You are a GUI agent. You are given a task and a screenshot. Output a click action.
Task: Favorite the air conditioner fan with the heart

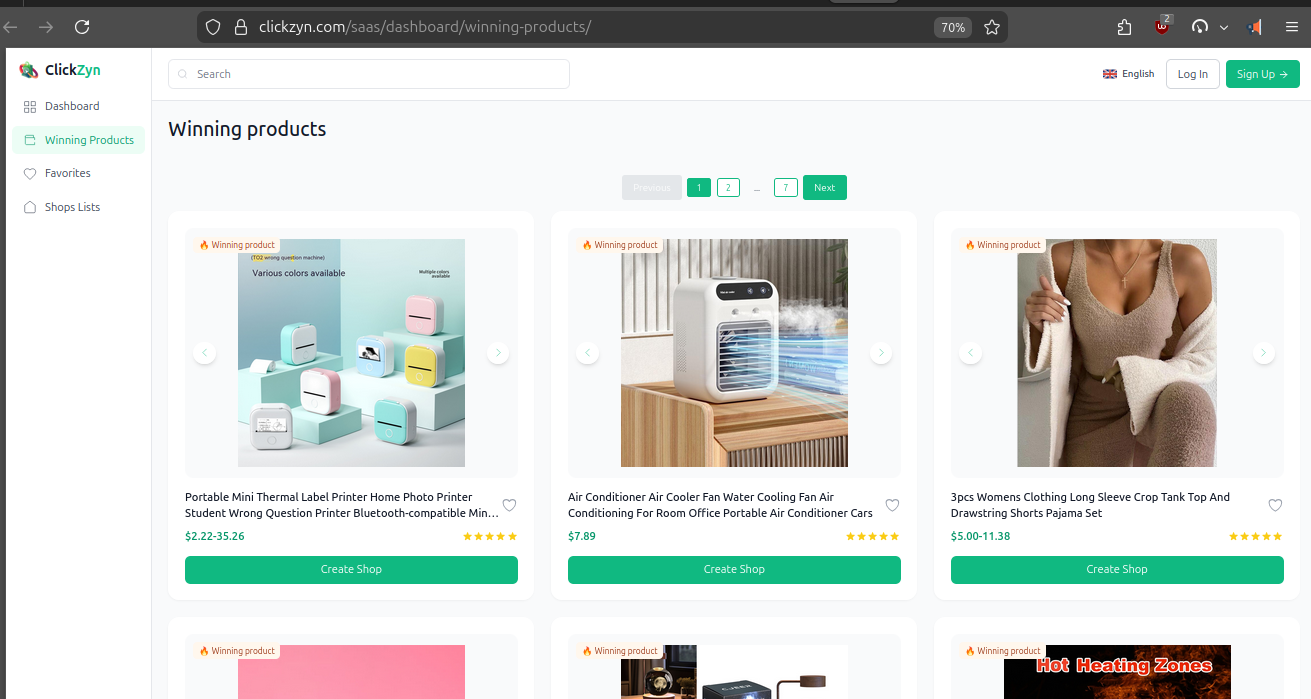[x=892, y=505]
